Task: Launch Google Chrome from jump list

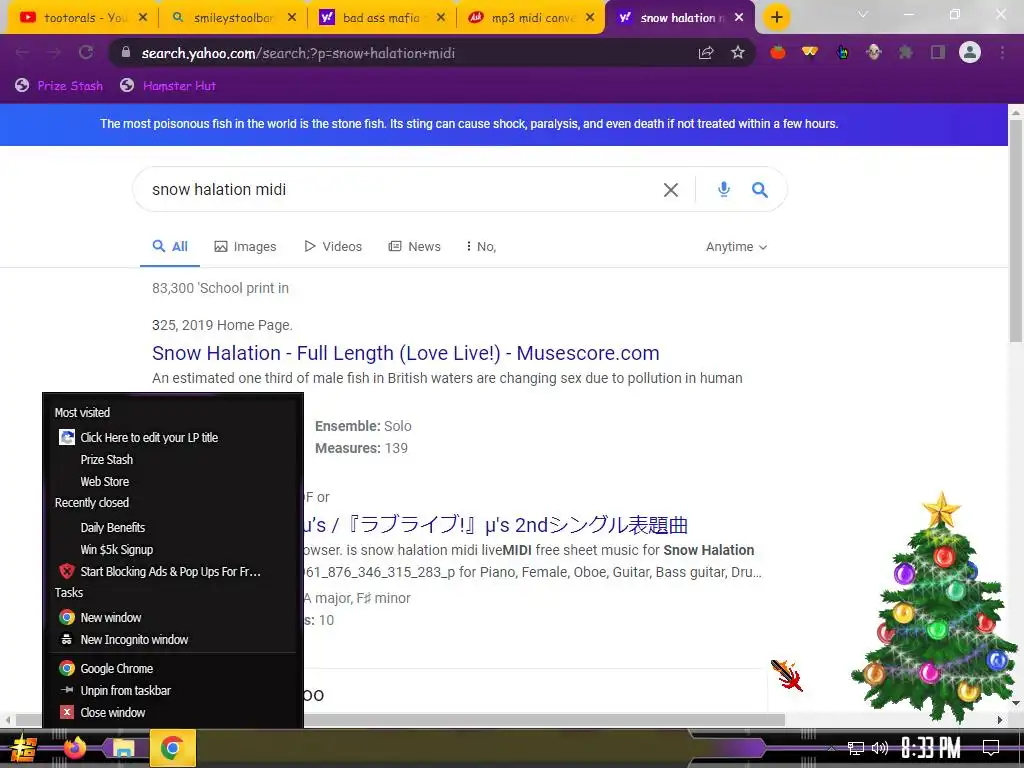Action: pos(173,669)
